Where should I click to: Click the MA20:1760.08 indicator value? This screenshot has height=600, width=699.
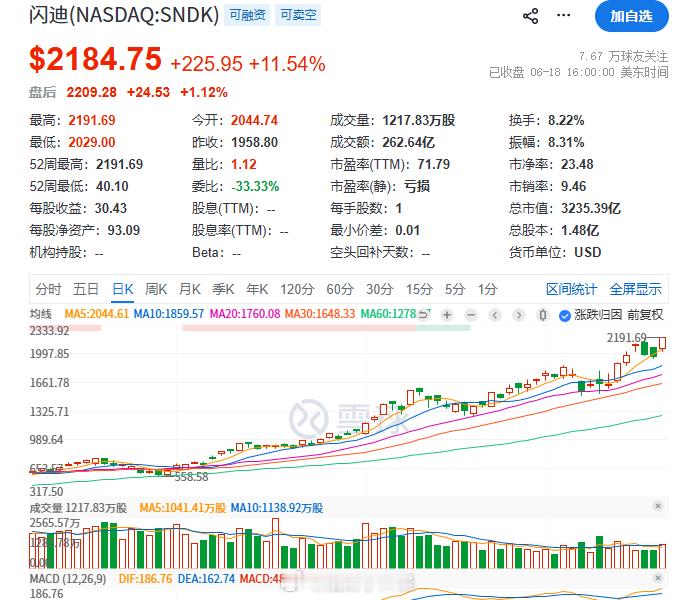(245, 314)
